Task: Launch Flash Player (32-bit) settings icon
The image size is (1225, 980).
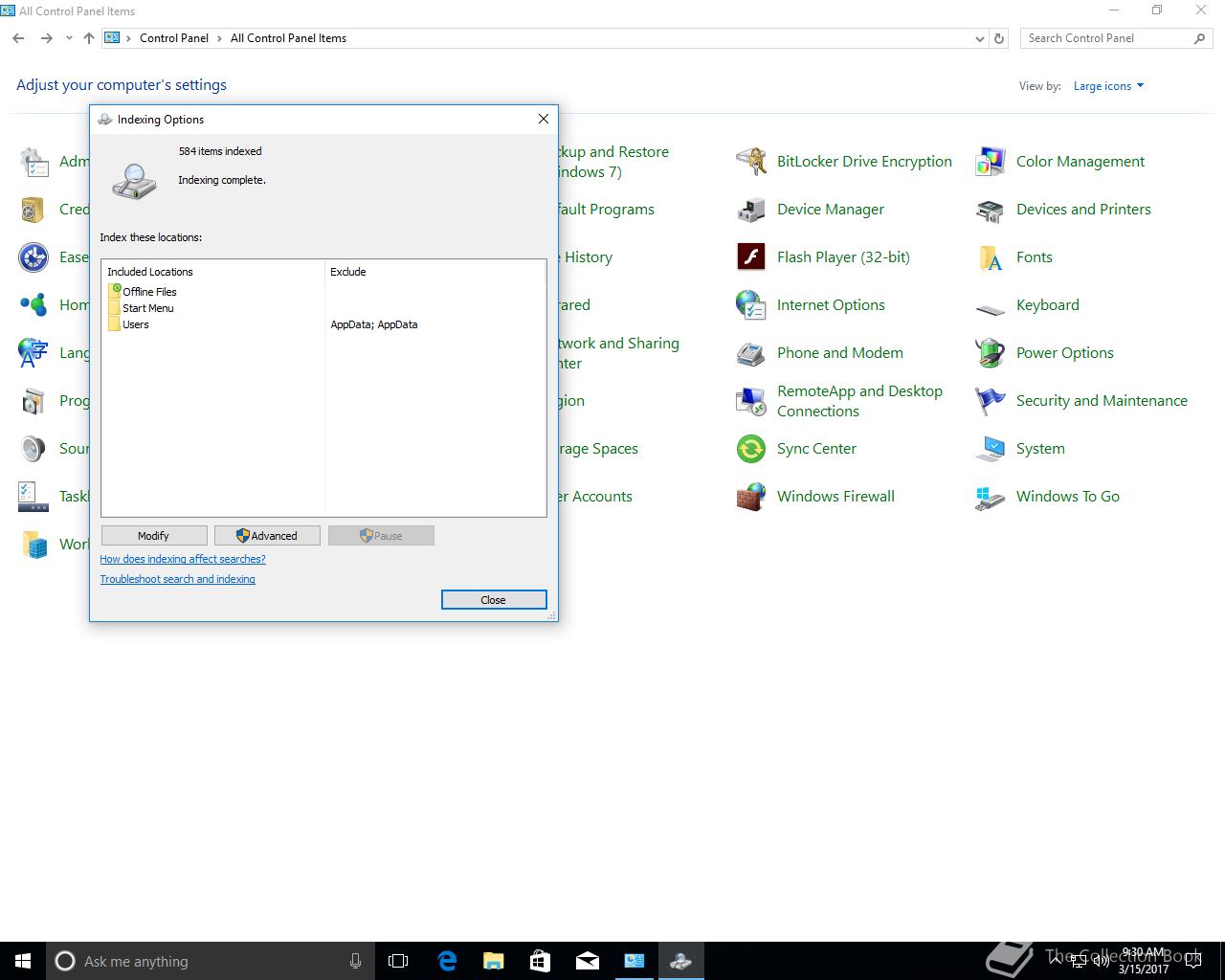Action: click(751, 257)
